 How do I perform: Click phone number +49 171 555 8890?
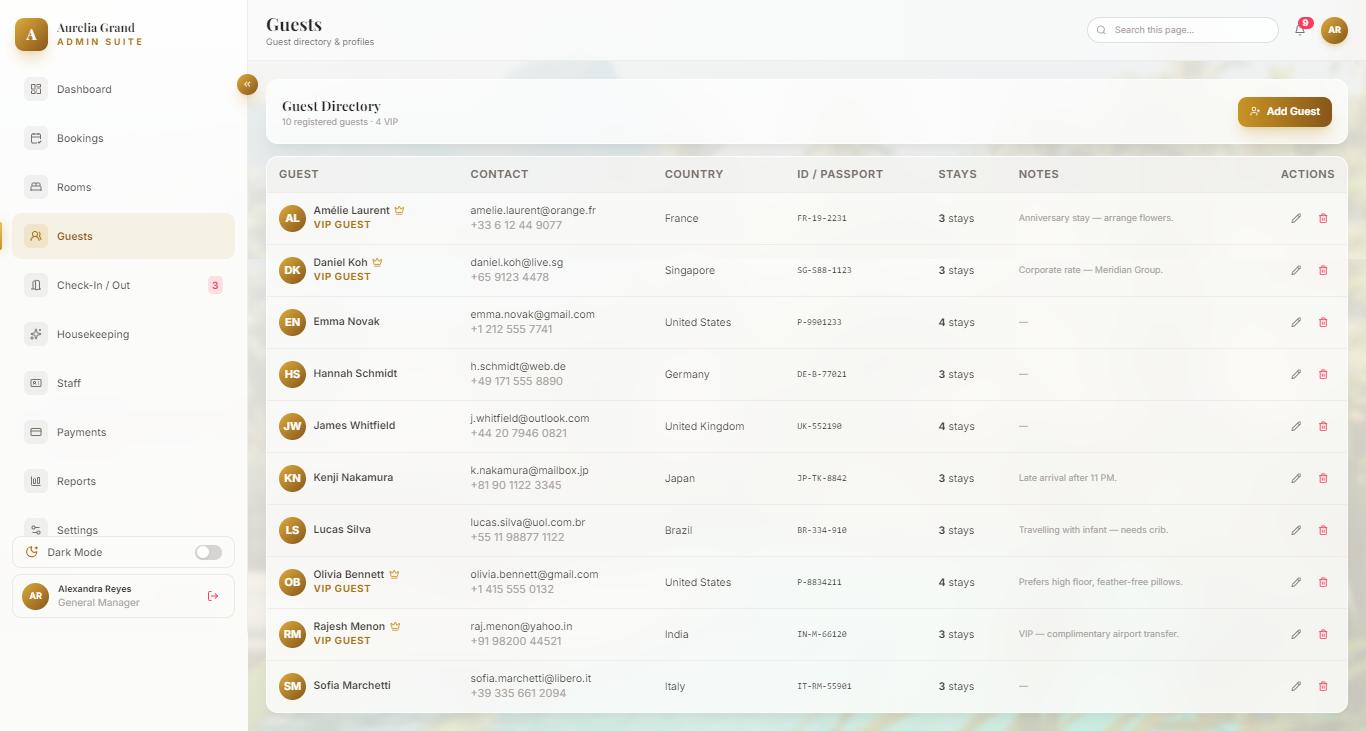point(517,381)
